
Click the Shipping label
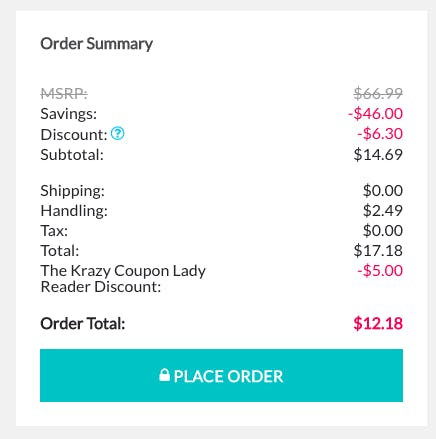coord(73,191)
